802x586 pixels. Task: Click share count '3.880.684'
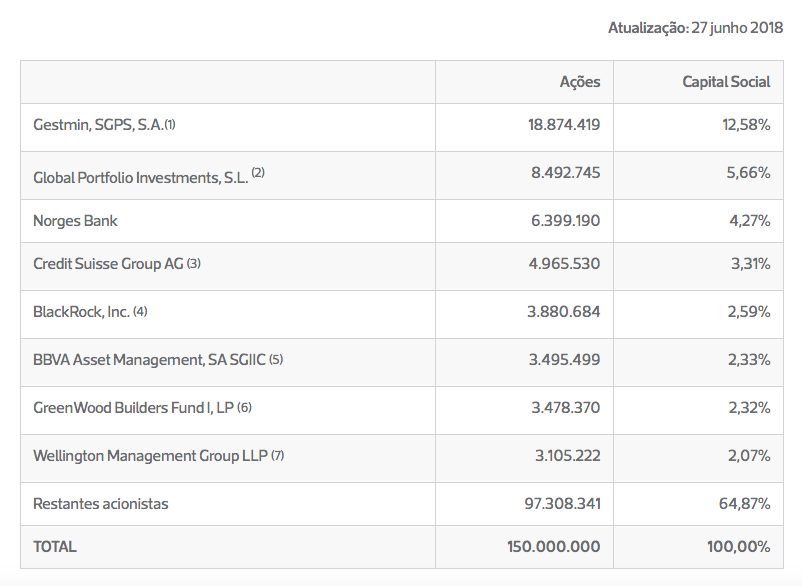(564, 312)
